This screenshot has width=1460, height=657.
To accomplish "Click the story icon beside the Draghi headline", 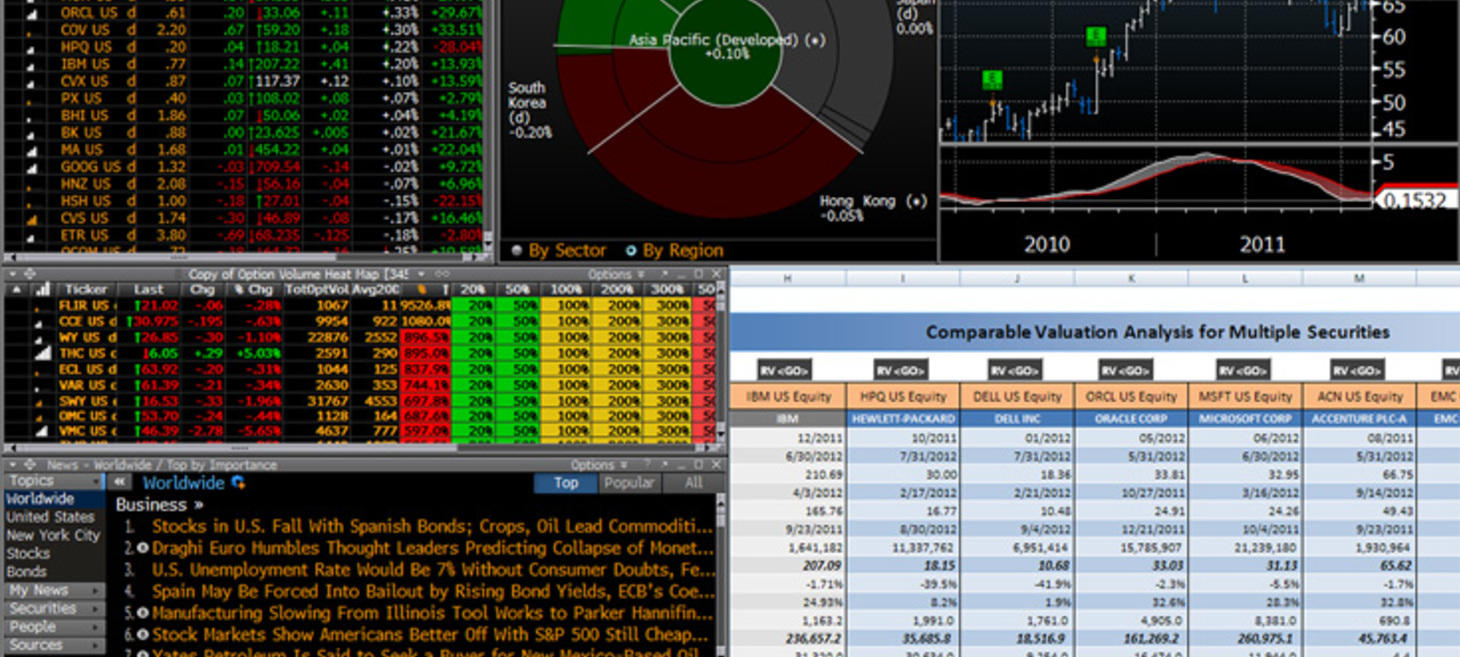I will click(x=143, y=548).
